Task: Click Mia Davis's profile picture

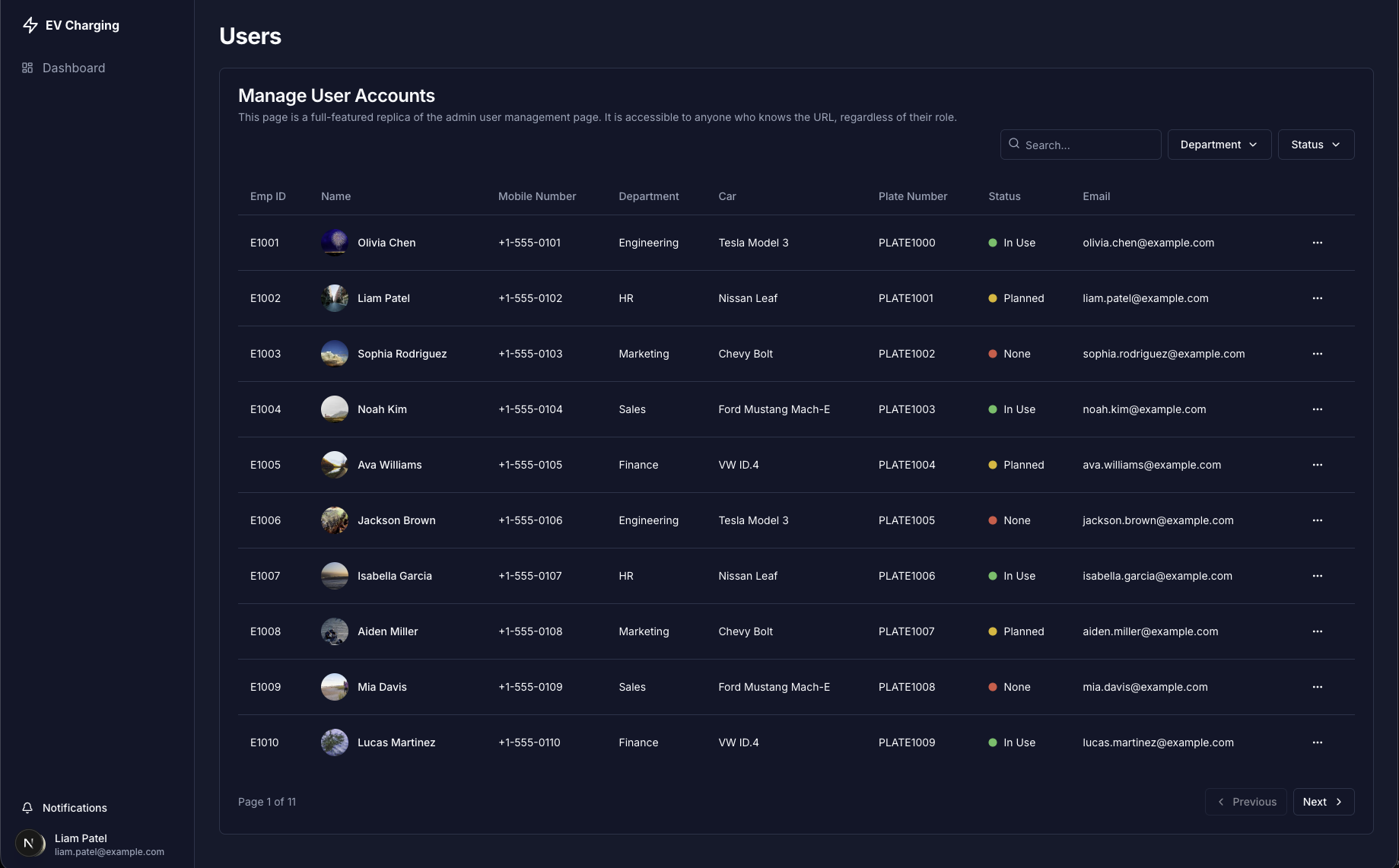Action: point(335,687)
